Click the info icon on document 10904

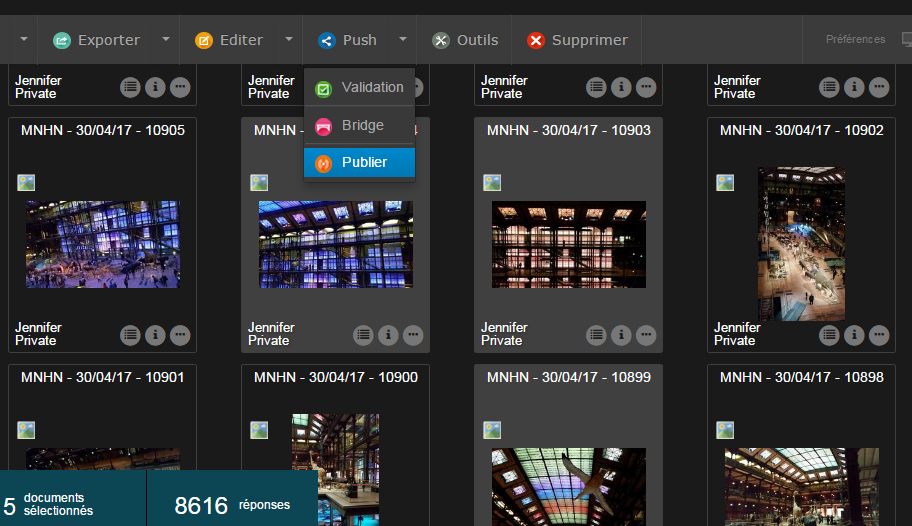tap(388, 335)
